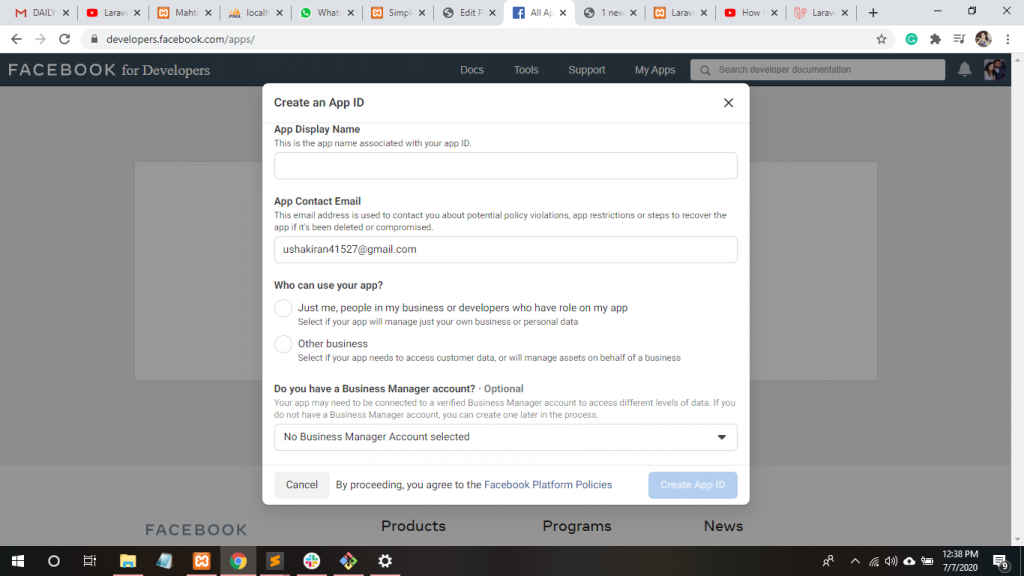Open the Facebook profile avatar menu

pyautogui.click(x=995, y=69)
